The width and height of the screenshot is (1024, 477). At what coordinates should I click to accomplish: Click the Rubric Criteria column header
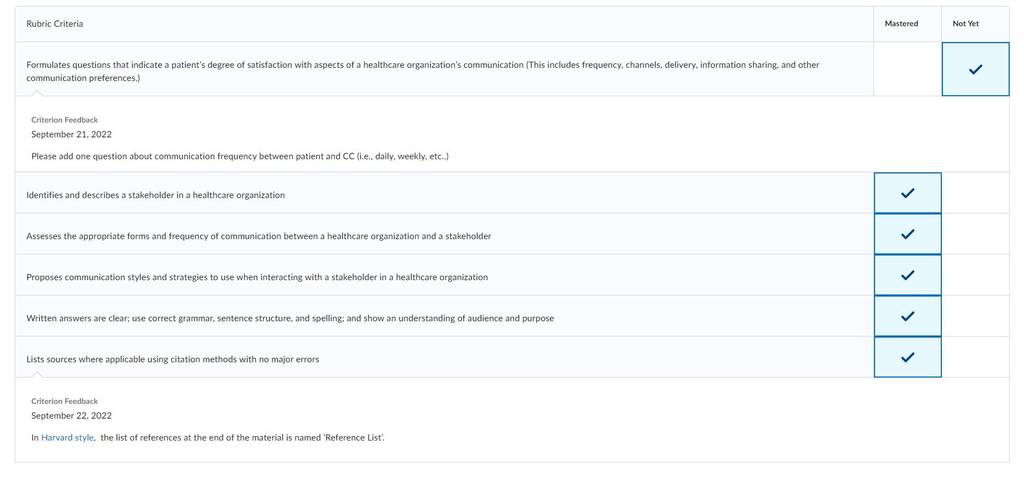(x=55, y=24)
